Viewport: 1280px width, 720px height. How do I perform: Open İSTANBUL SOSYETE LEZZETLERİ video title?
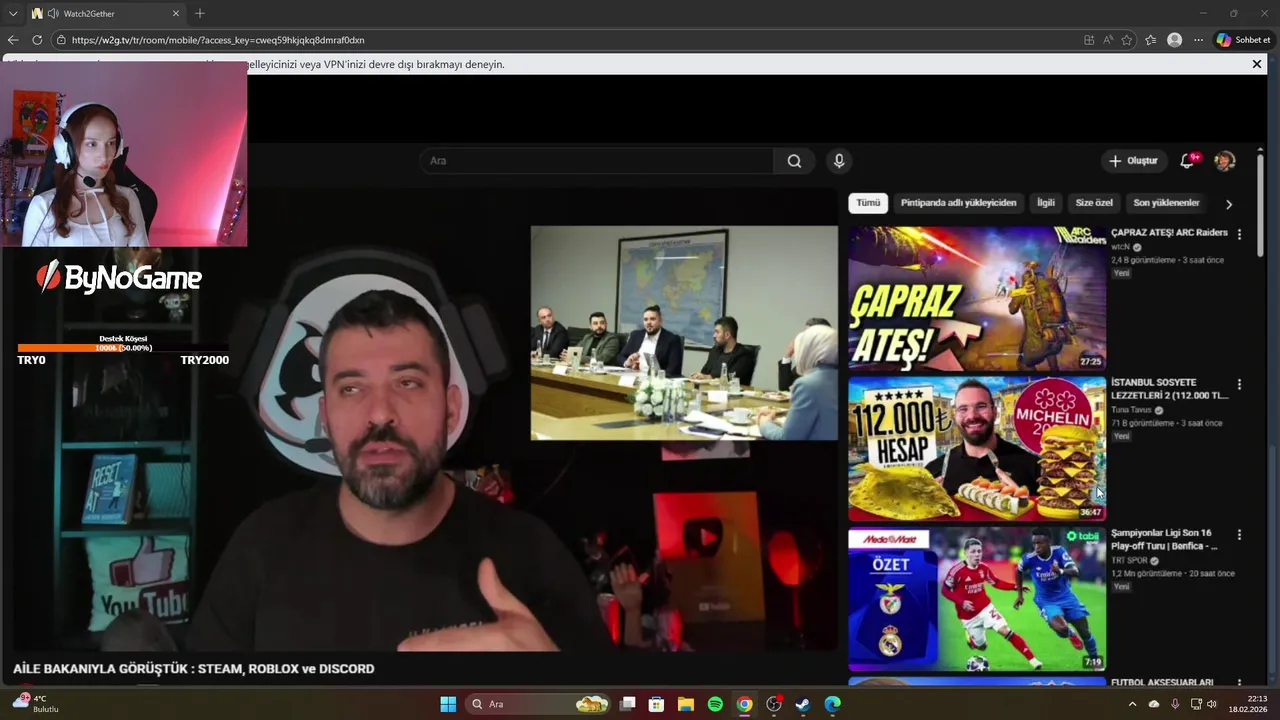click(x=1169, y=389)
